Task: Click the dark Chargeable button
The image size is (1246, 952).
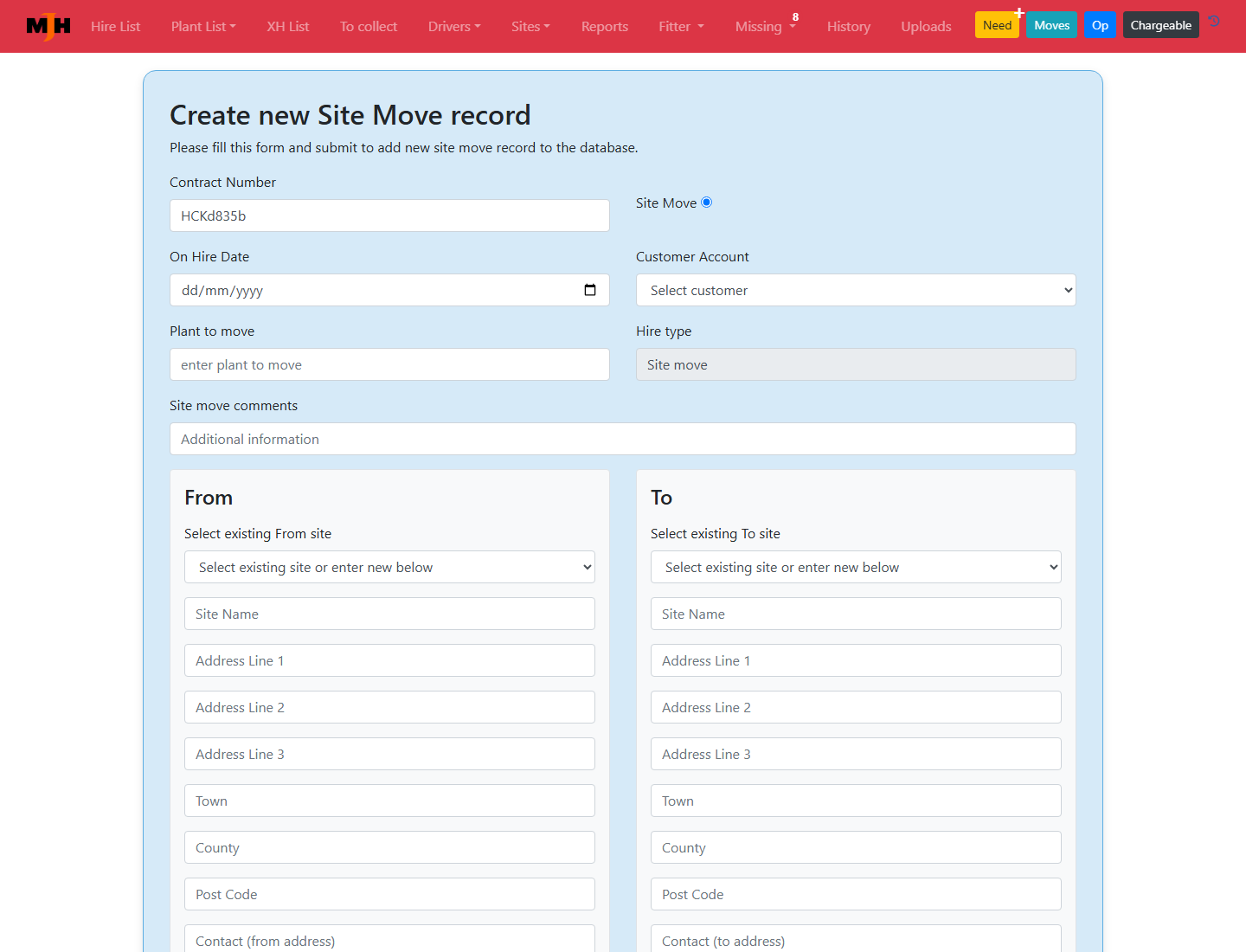Action: [x=1160, y=25]
